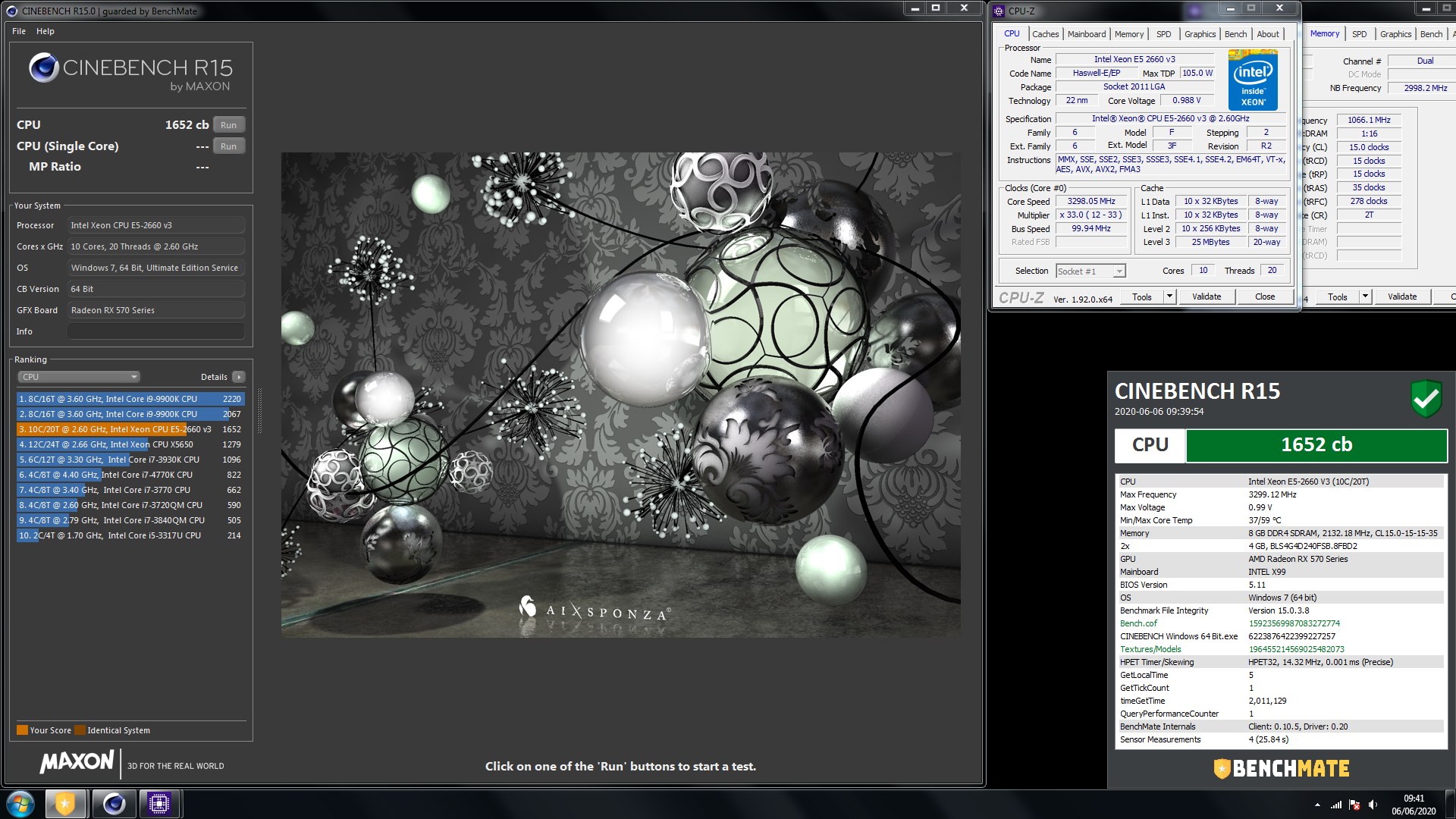
Task: Select ranking row 1 Core i9-9900K 2220
Action: click(130, 399)
